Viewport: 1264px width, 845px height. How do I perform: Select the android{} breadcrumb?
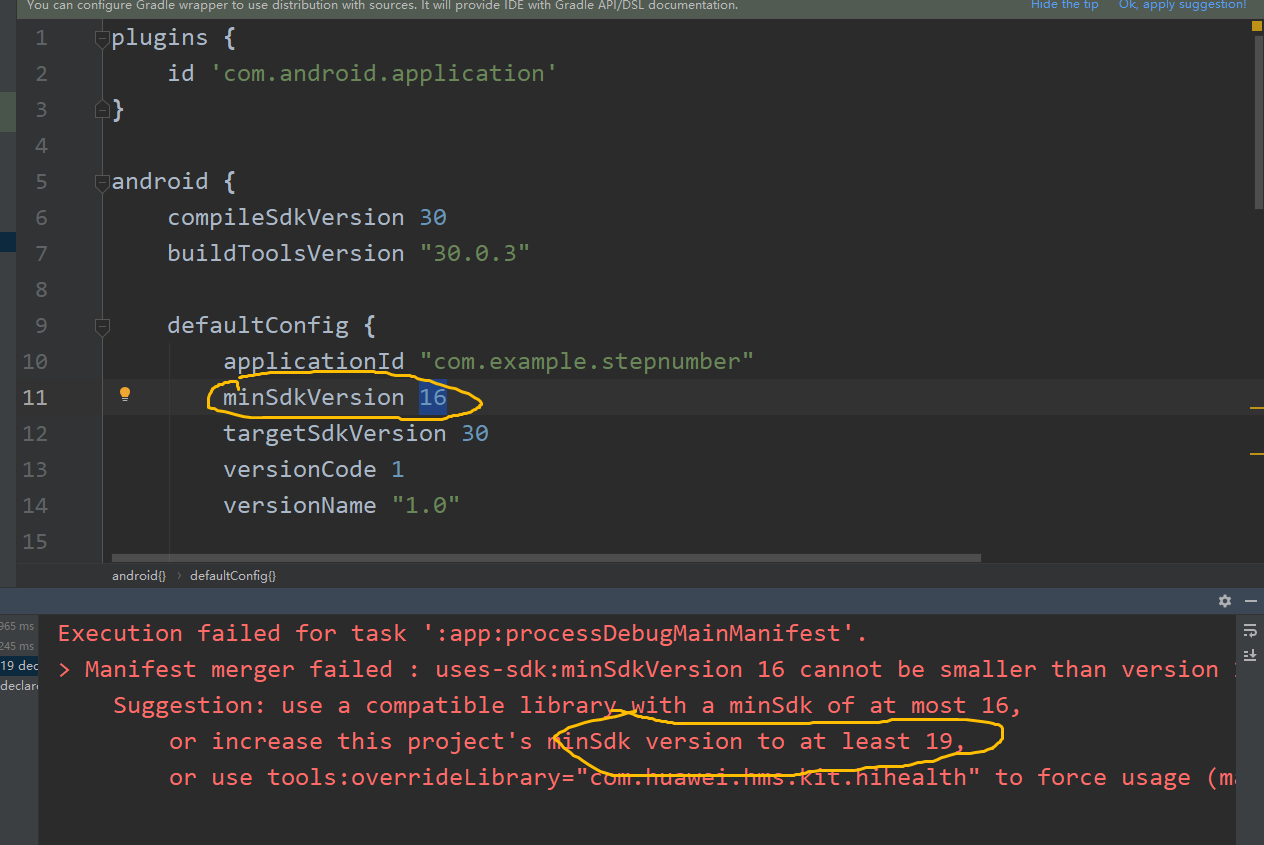139,576
